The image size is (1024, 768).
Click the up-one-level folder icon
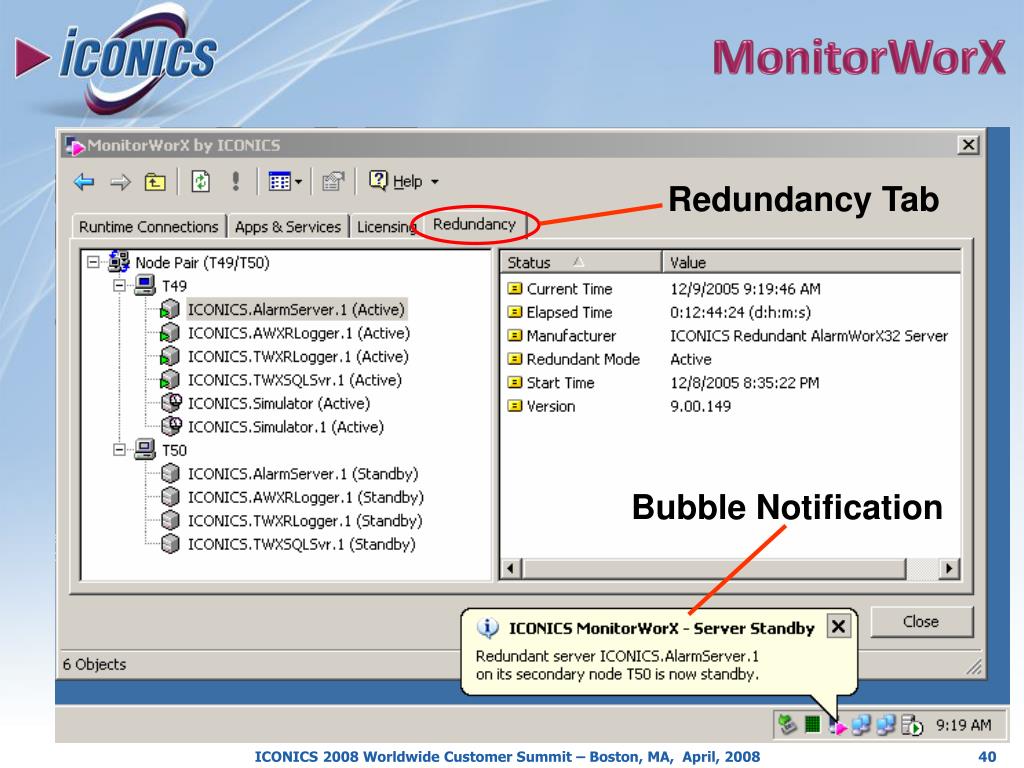(x=155, y=182)
